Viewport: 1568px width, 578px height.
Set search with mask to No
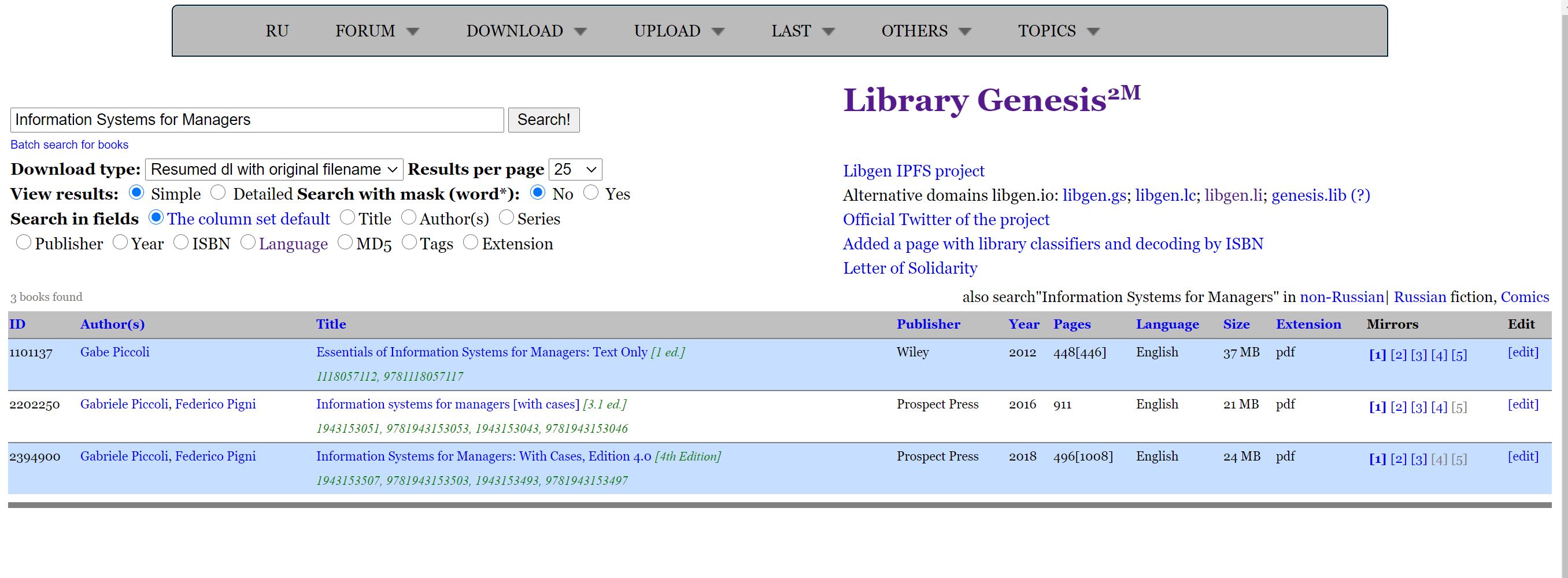click(538, 193)
